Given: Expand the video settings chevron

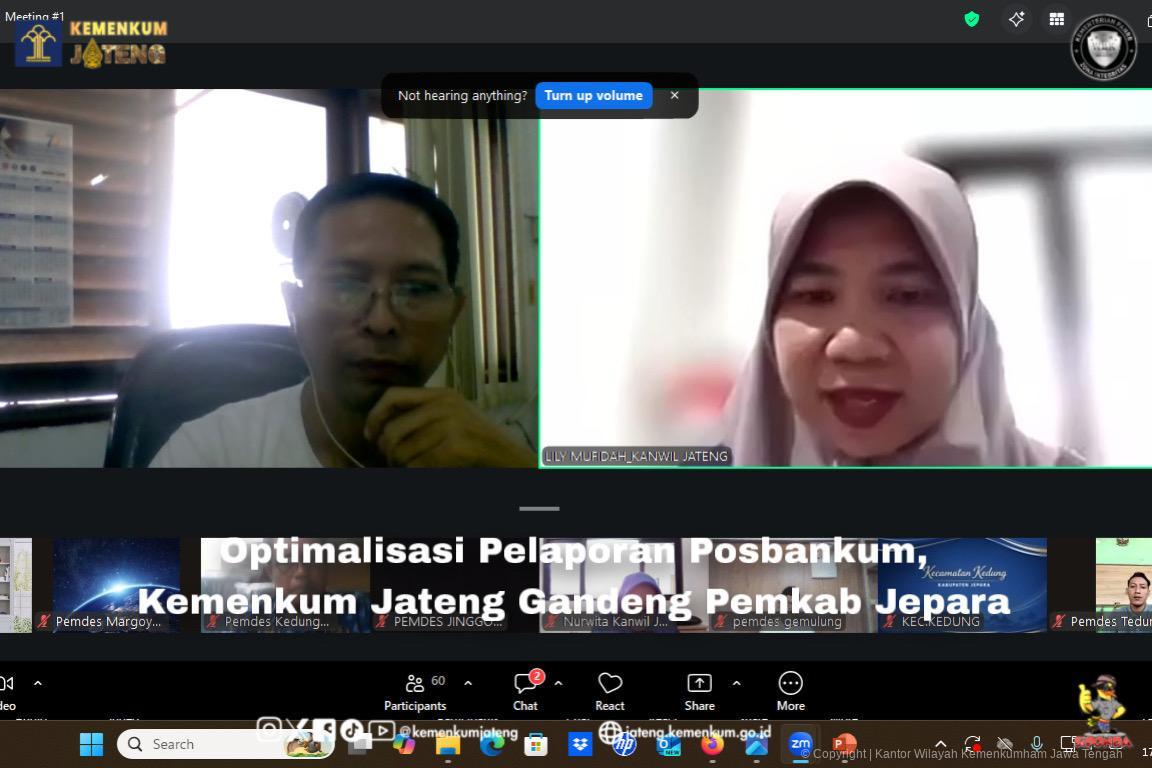Looking at the screenshot, I should 38,683.
